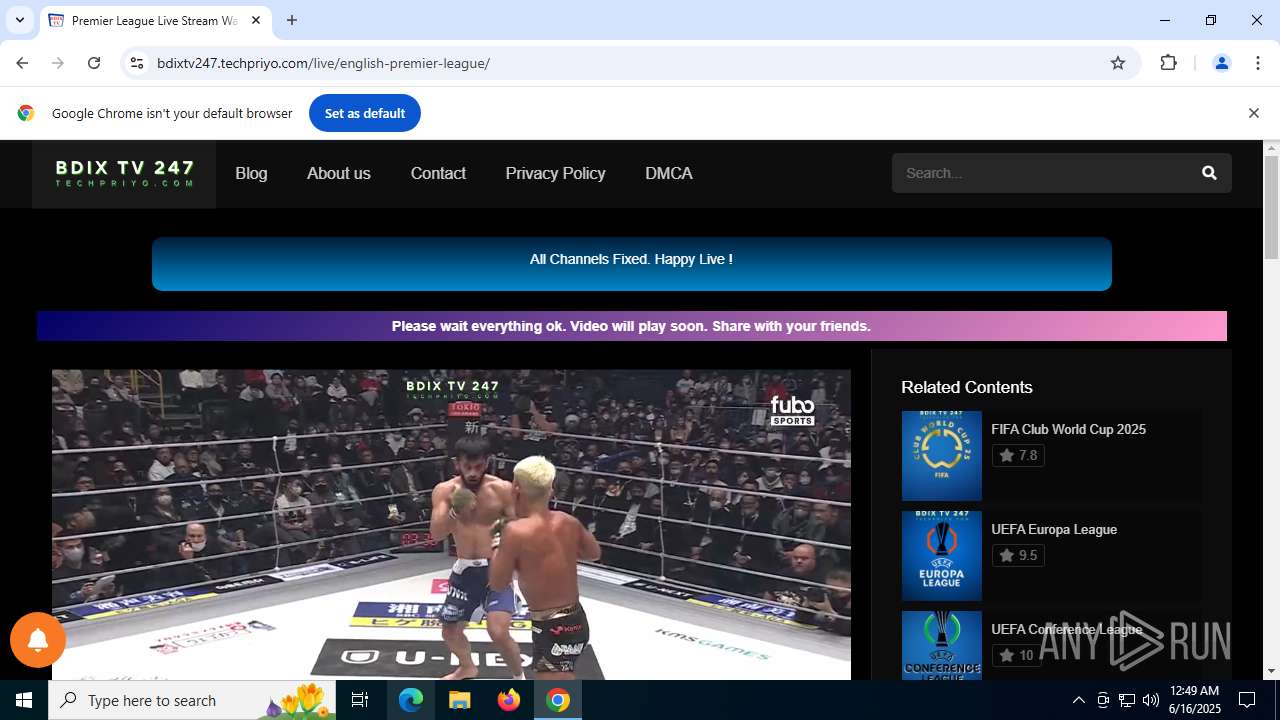This screenshot has width=1280, height=720.
Task: Open the Blog menu item
Action: pyautogui.click(x=251, y=173)
